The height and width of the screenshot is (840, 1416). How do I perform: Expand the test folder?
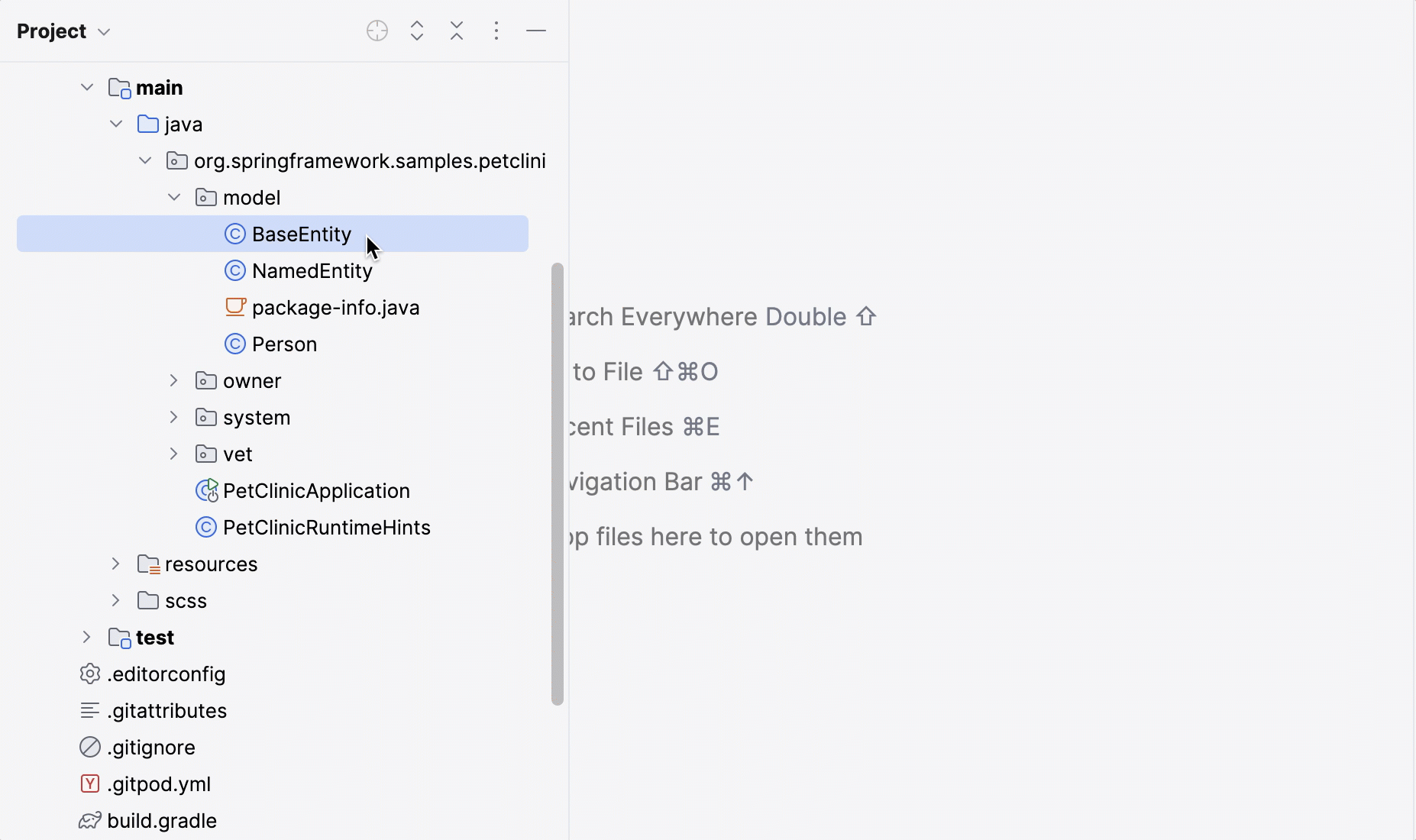point(86,637)
